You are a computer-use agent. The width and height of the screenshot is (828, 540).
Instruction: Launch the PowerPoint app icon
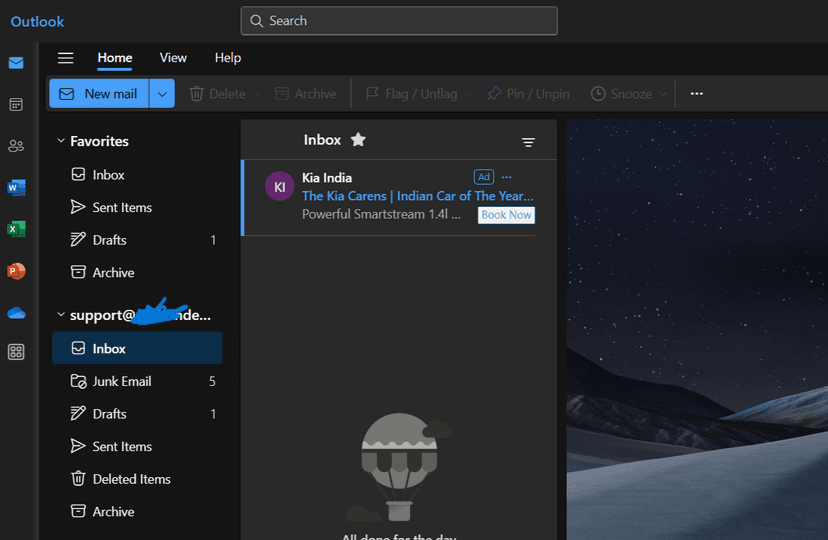point(16,271)
